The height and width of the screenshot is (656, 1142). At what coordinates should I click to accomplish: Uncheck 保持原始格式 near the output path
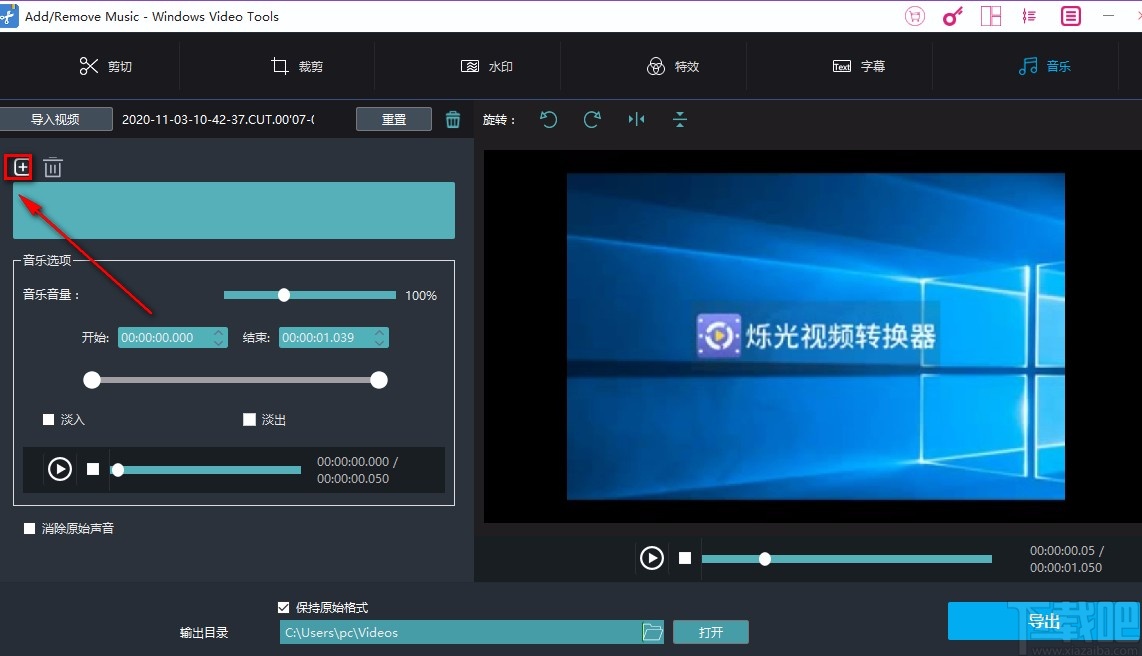tap(283, 606)
